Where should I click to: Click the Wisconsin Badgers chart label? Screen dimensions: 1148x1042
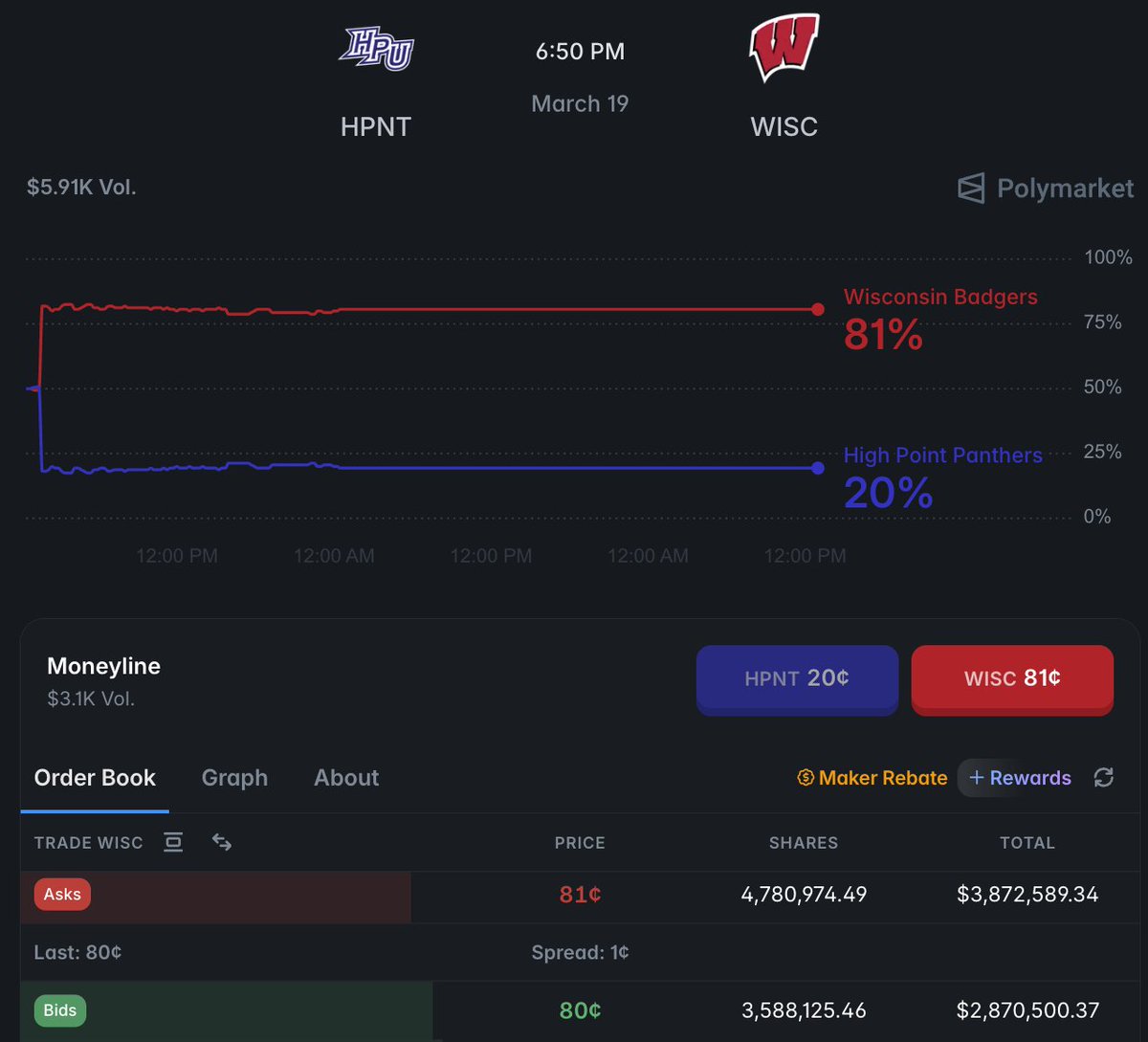pos(940,297)
